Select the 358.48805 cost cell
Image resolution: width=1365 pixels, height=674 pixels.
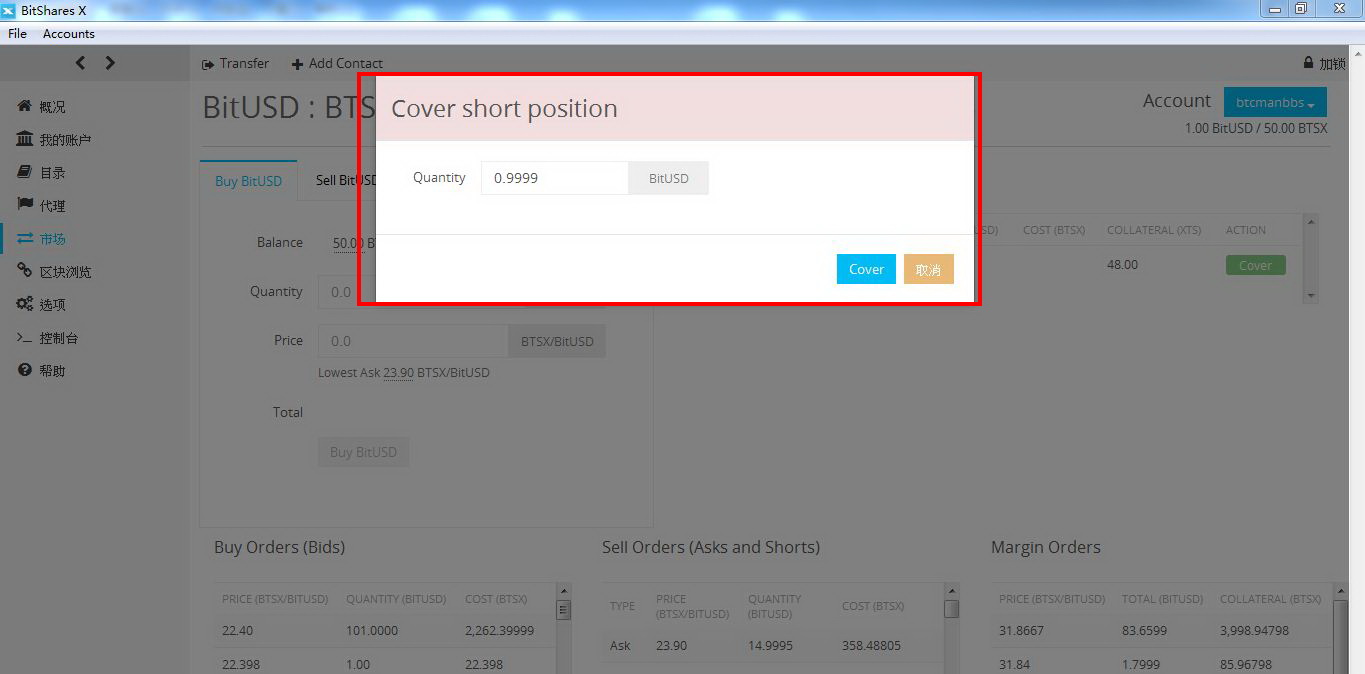coord(871,646)
